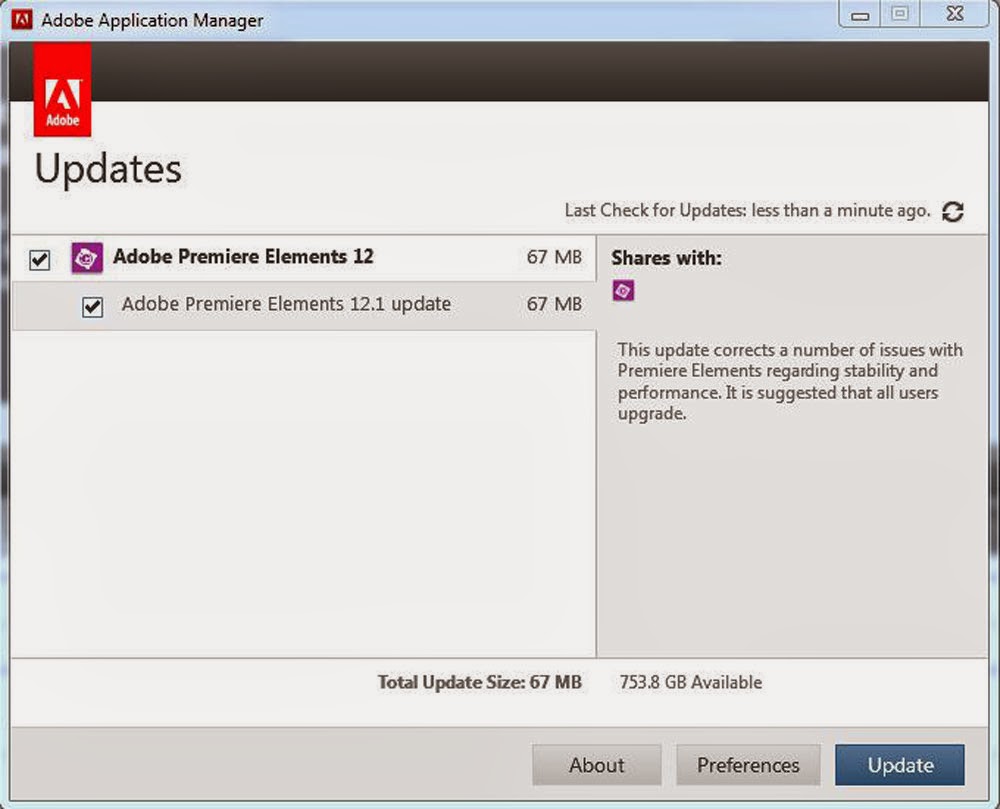This screenshot has width=1000, height=809.
Task: Click the Total Update Size: 67 MB text
Action: tap(480, 682)
